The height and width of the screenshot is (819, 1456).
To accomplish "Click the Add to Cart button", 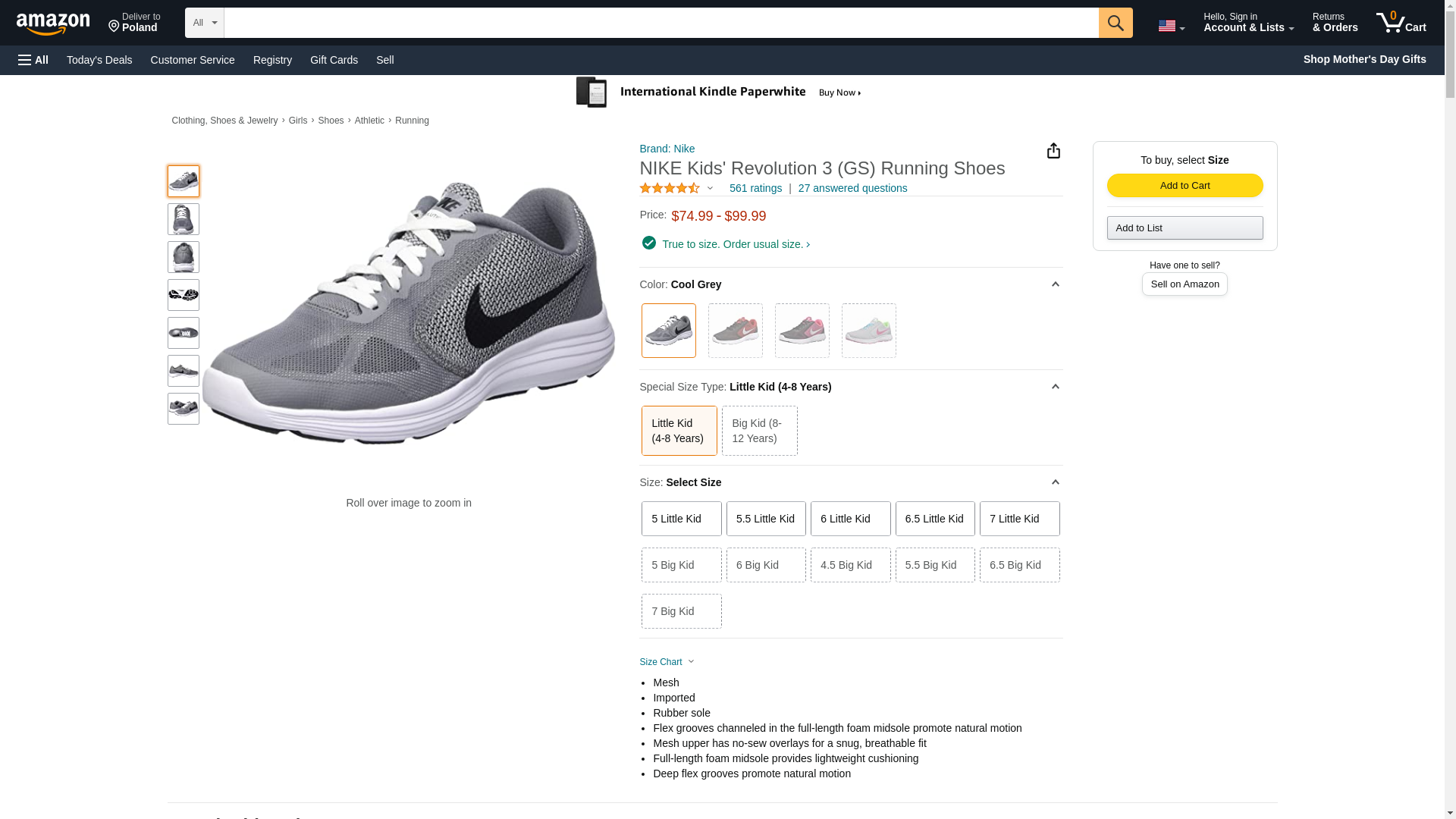I will [x=1185, y=186].
